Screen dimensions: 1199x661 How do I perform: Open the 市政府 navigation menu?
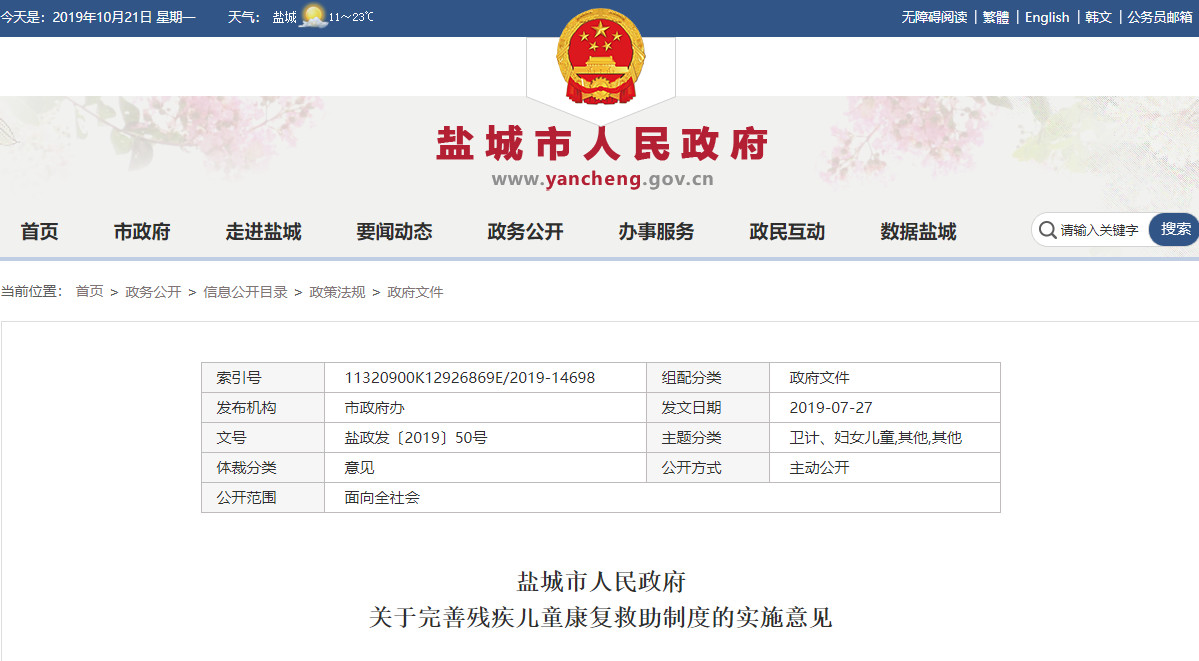point(142,232)
